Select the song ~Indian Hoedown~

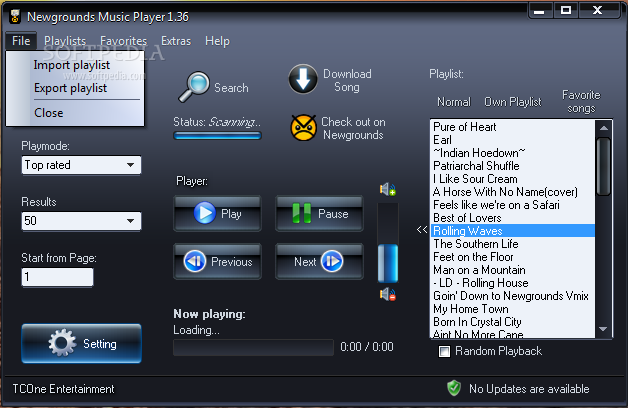click(x=513, y=153)
